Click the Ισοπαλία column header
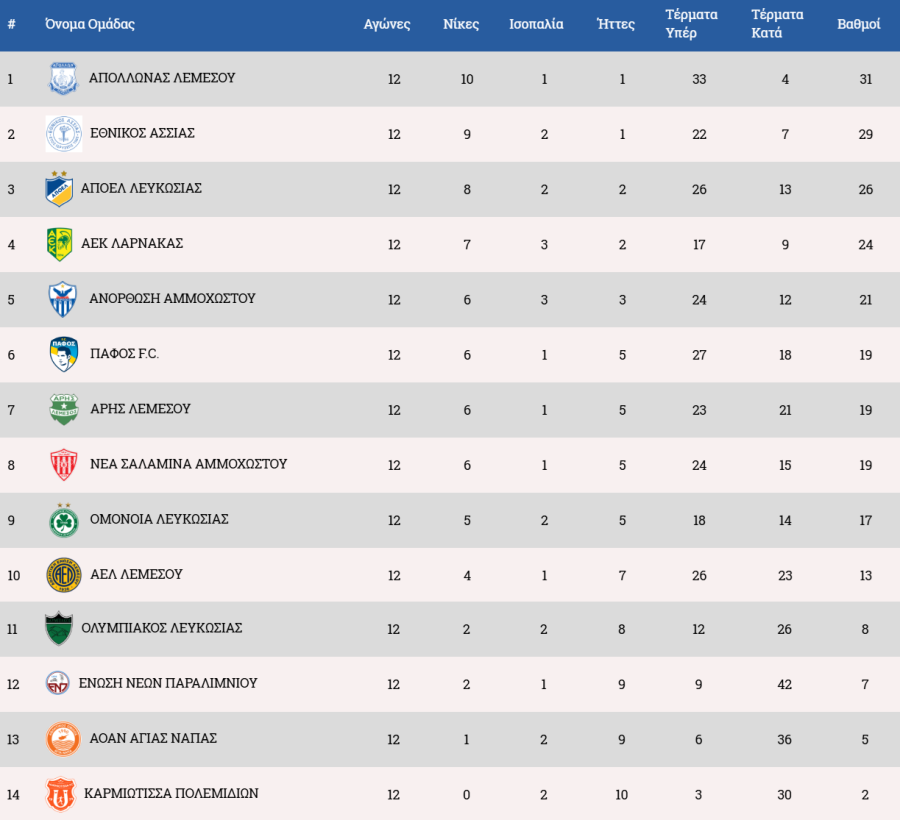This screenshot has height=820, width=900. click(536, 24)
